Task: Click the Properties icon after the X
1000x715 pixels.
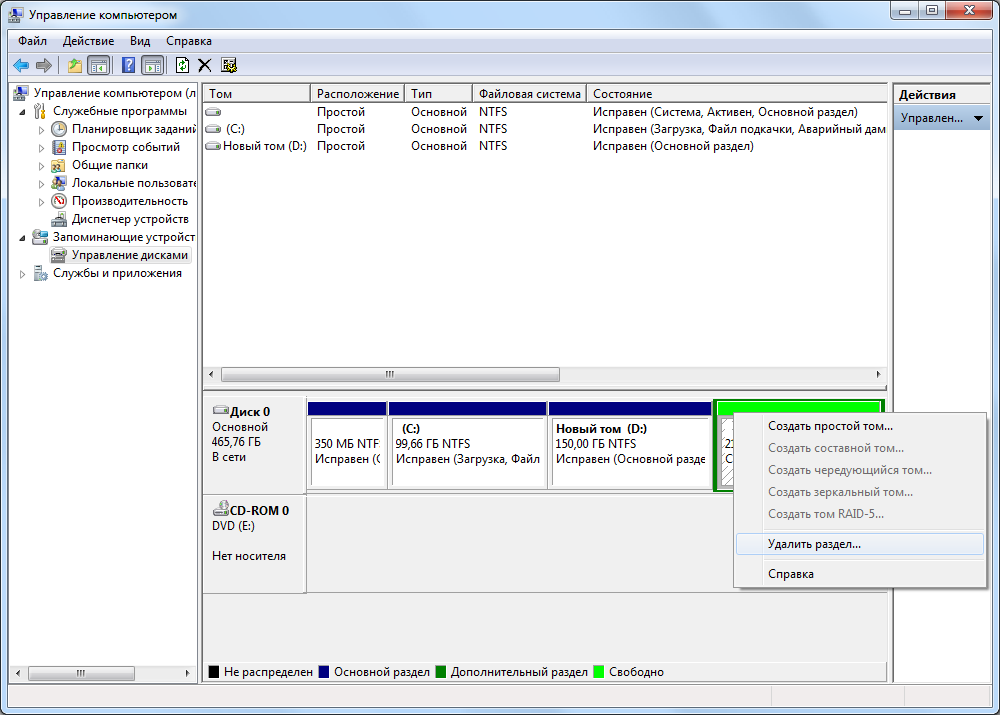Action: (x=229, y=65)
